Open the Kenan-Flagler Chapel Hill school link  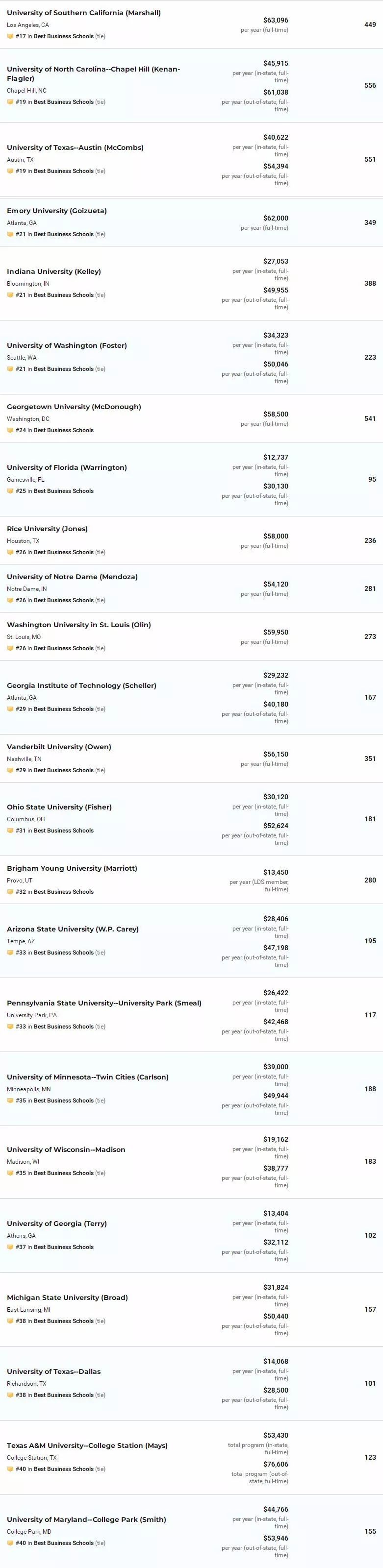point(93,73)
